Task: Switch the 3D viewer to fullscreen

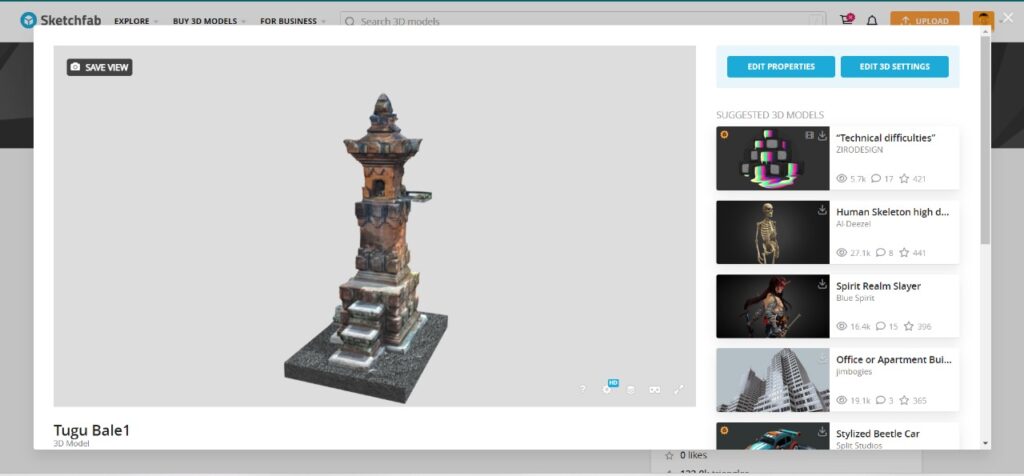Action: click(x=679, y=389)
